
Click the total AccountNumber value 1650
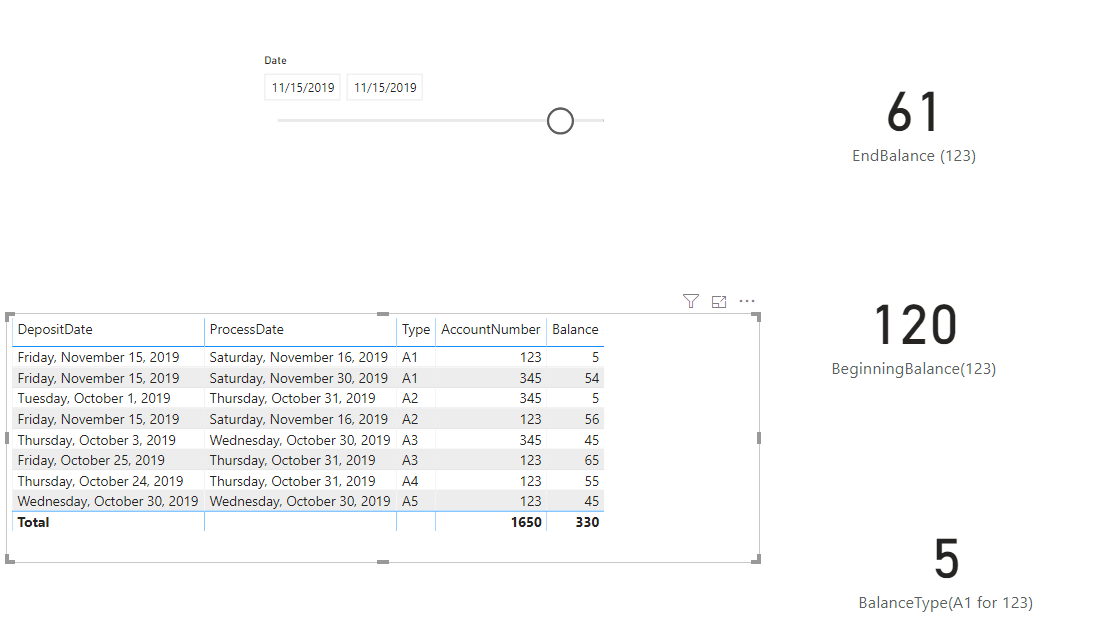click(526, 523)
